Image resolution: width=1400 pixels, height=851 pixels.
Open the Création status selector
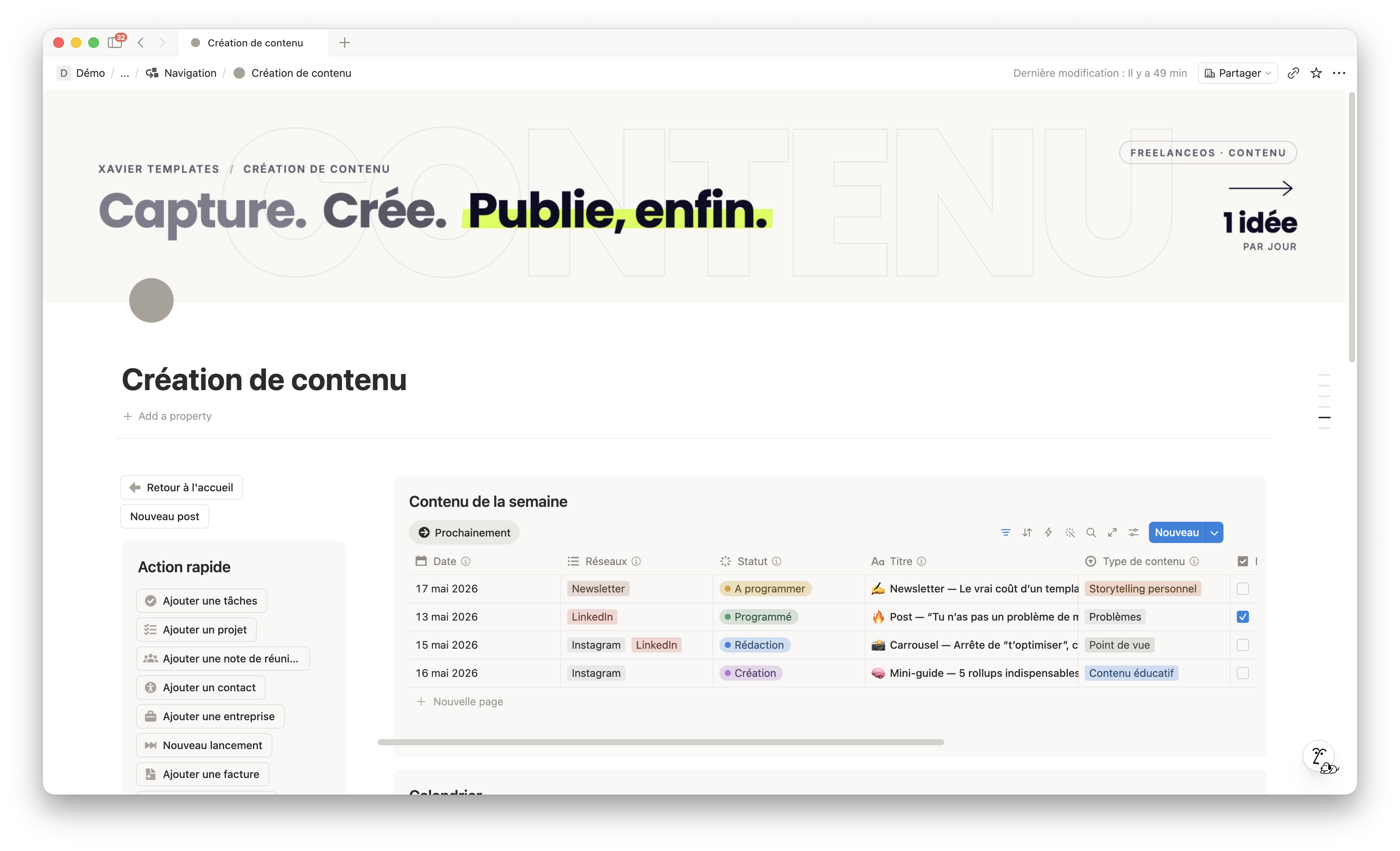751,673
